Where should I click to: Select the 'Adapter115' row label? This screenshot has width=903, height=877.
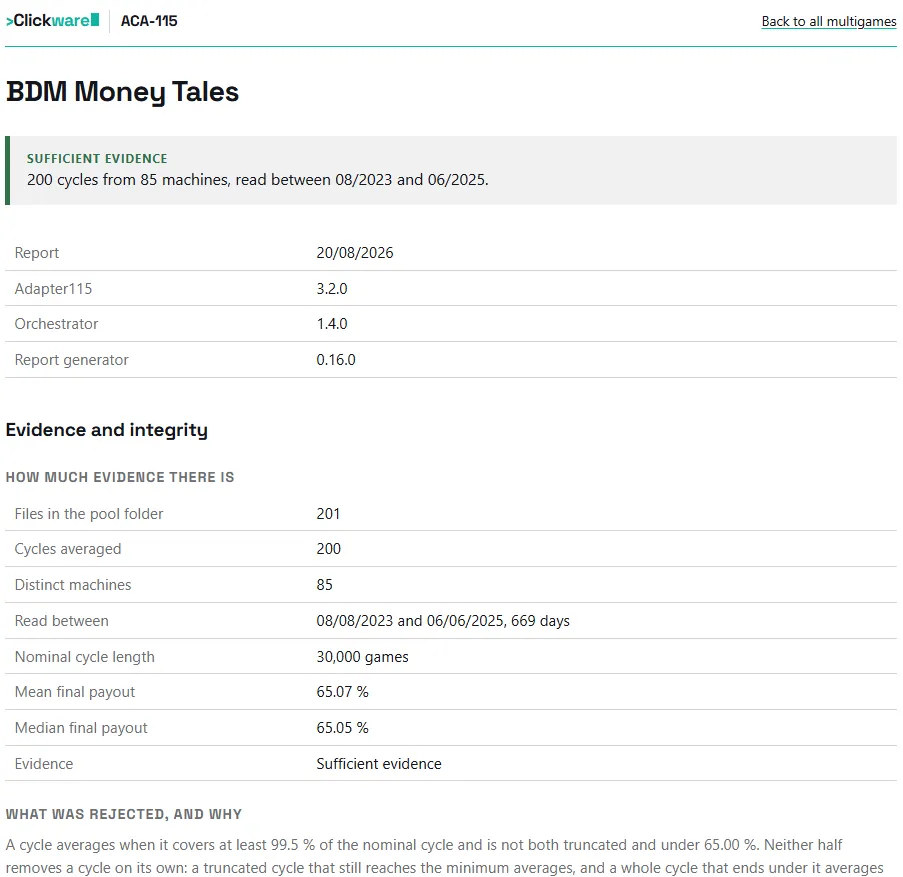(x=53, y=288)
